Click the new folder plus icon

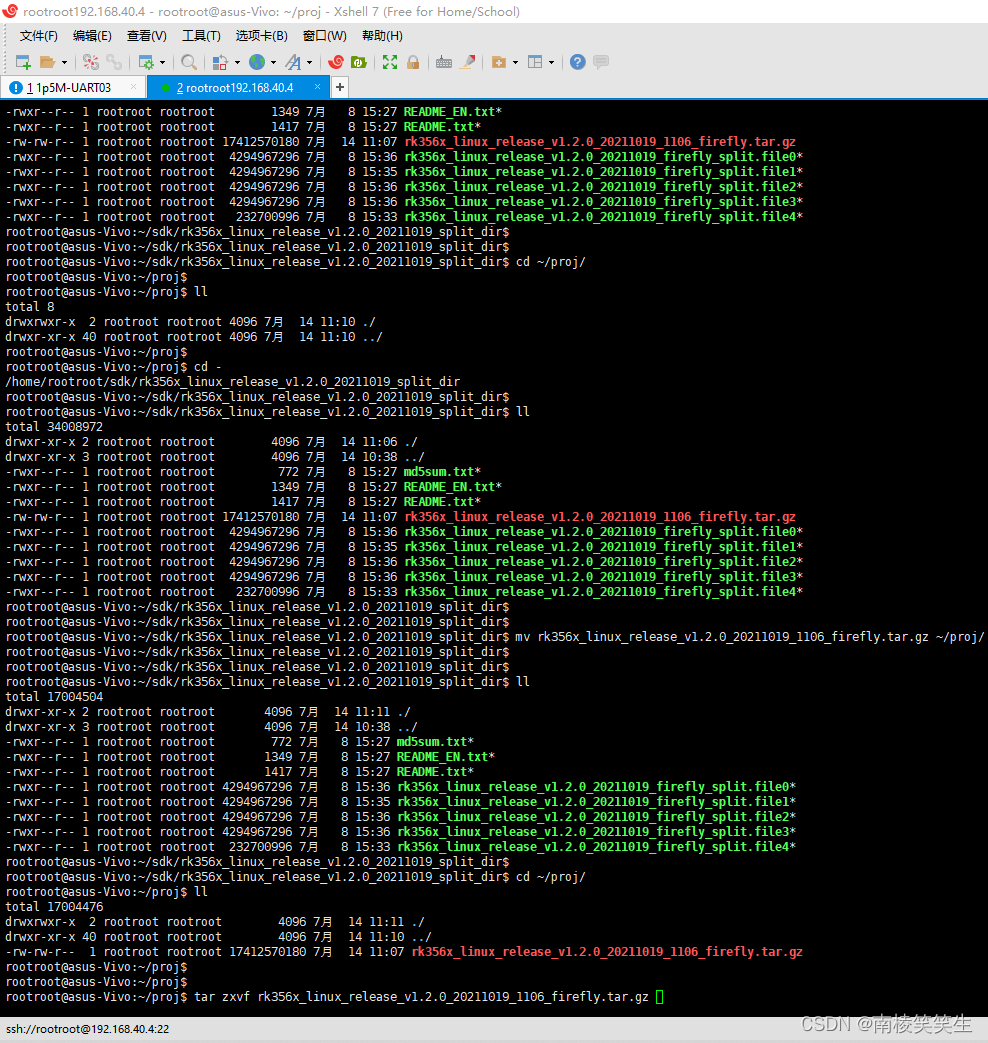tap(499, 63)
